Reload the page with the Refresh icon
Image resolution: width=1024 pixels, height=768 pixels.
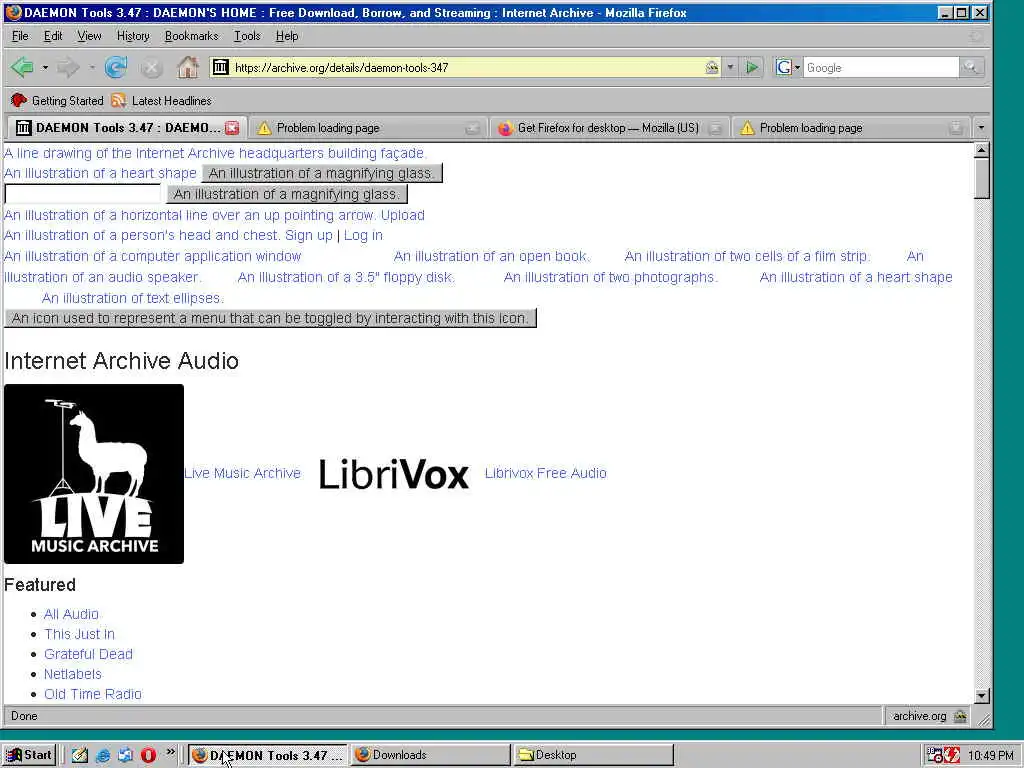point(116,67)
